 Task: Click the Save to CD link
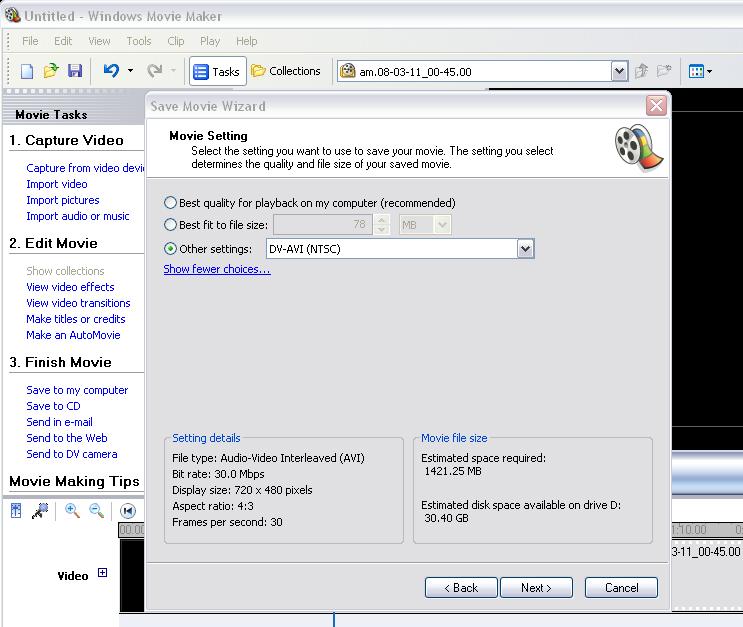[x=53, y=406]
